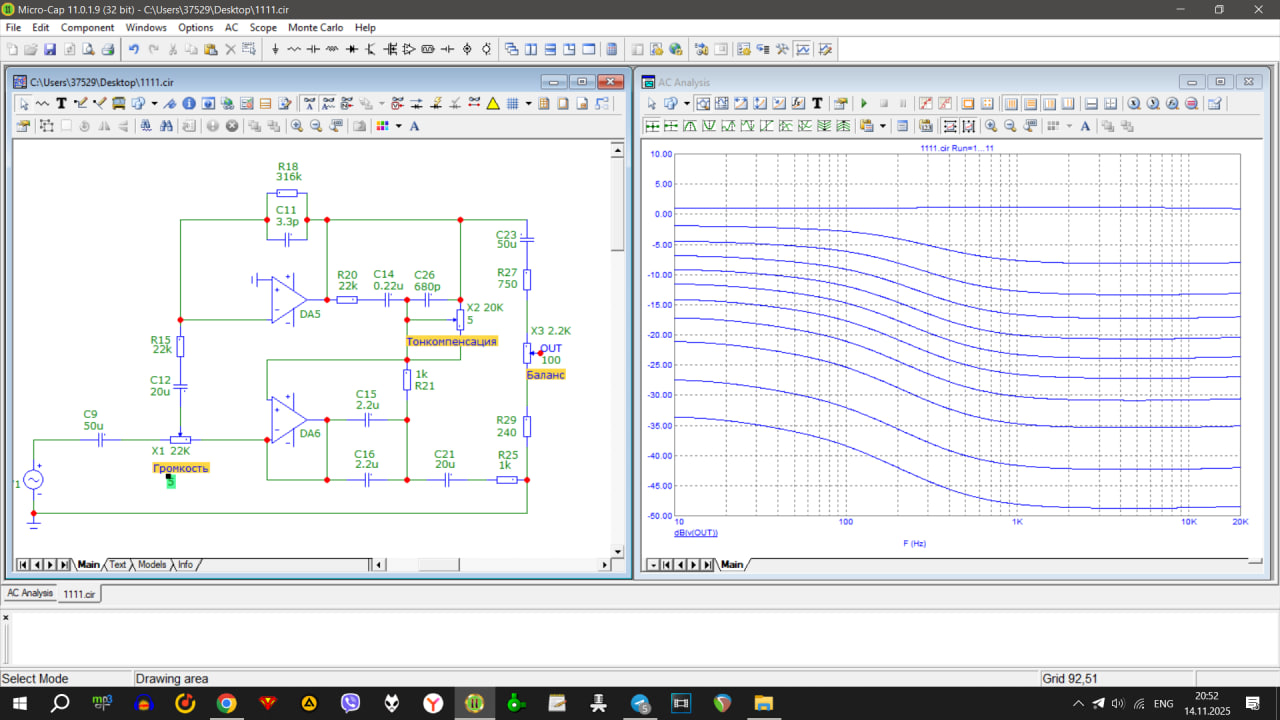Image resolution: width=1280 pixels, height=720 pixels.
Task: Click the Save file icon
Action: point(49,49)
